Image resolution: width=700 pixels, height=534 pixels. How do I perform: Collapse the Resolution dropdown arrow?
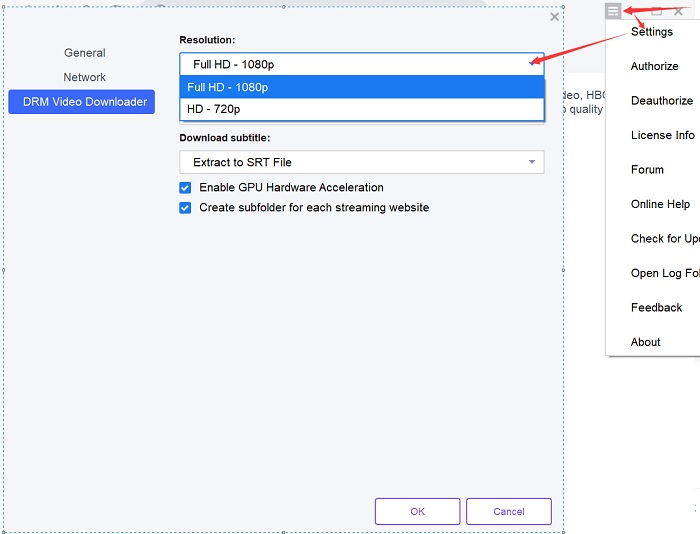click(532, 64)
